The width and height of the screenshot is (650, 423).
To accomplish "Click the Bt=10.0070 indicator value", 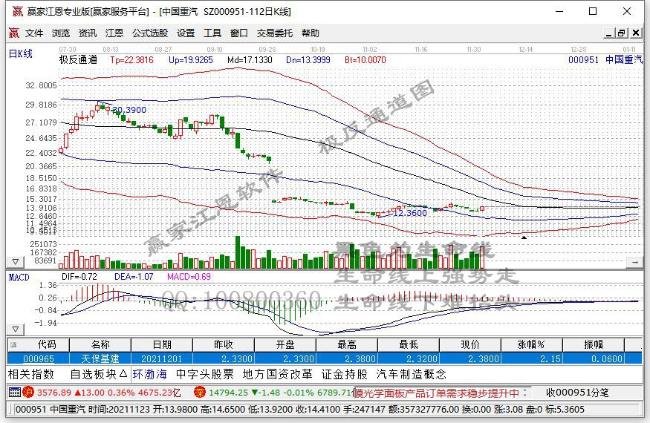I will [x=365, y=60].
